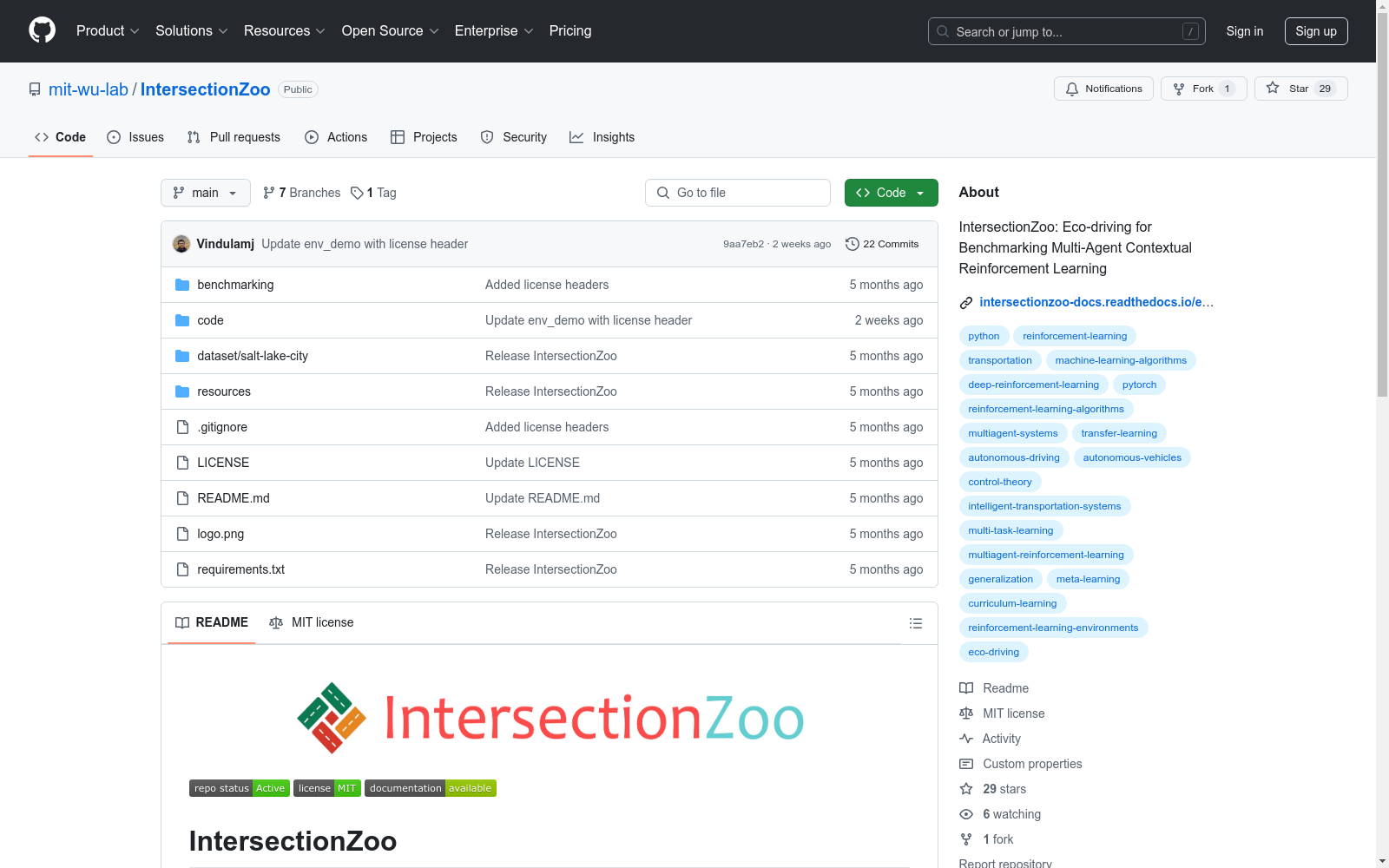Expand the Enterprise menu
Screen dimensions: 1389x868
494,31
